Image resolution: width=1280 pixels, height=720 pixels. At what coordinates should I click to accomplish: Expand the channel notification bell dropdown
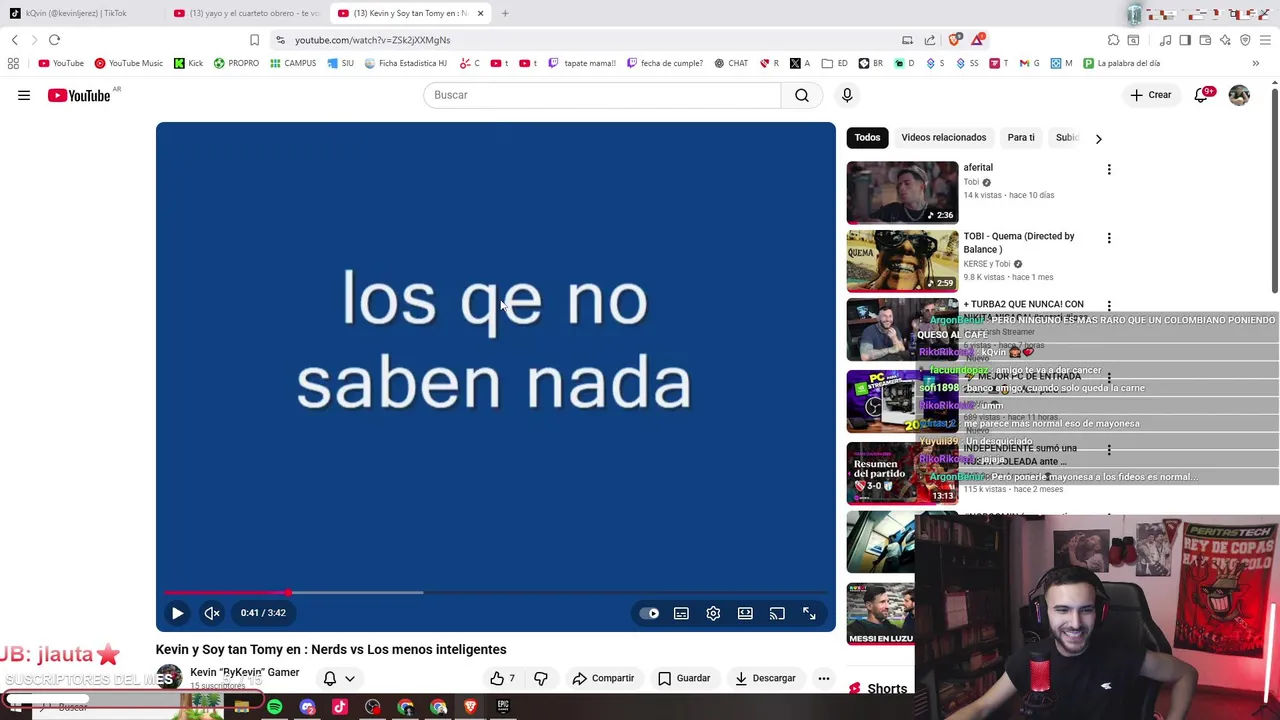[x=339, y=678]
